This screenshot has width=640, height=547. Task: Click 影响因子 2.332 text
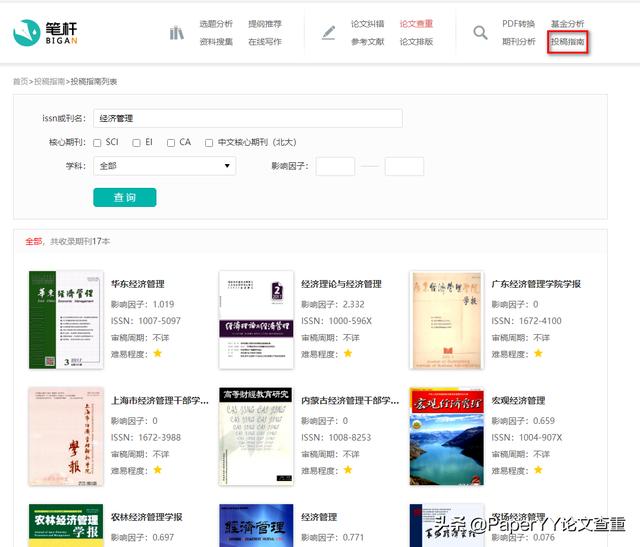tap(333, 304)
